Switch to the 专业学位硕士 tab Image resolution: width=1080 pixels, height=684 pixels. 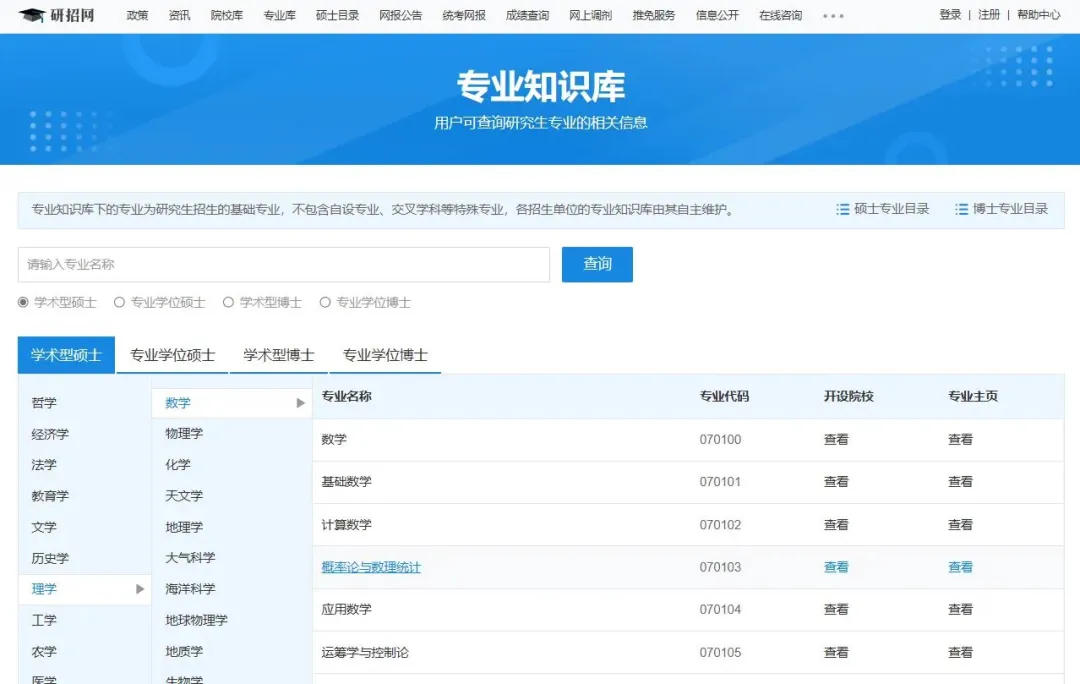pyautogui.click(x=172, y=355)
